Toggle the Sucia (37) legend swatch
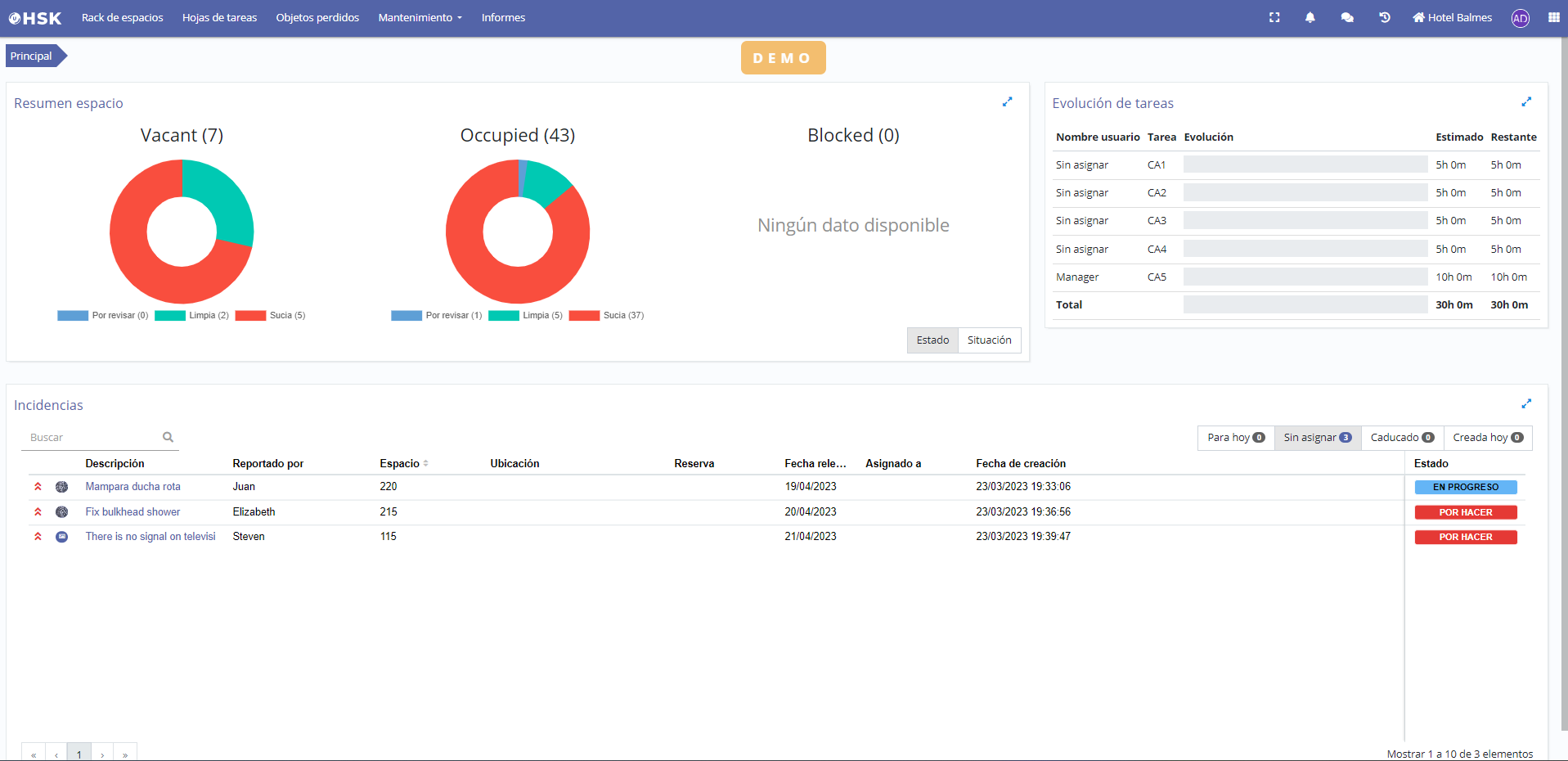 coord(584,316)
